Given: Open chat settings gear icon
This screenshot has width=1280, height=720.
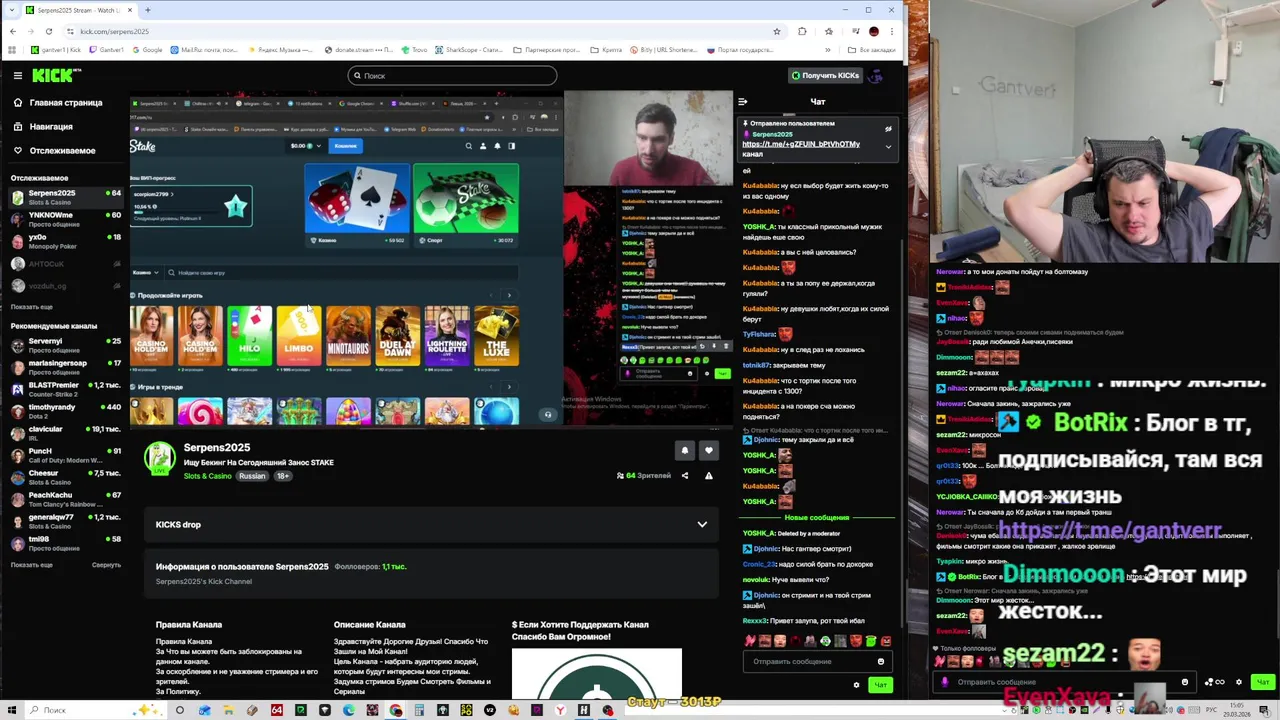Looking at the screenshot, I should (x=856, y=685).
